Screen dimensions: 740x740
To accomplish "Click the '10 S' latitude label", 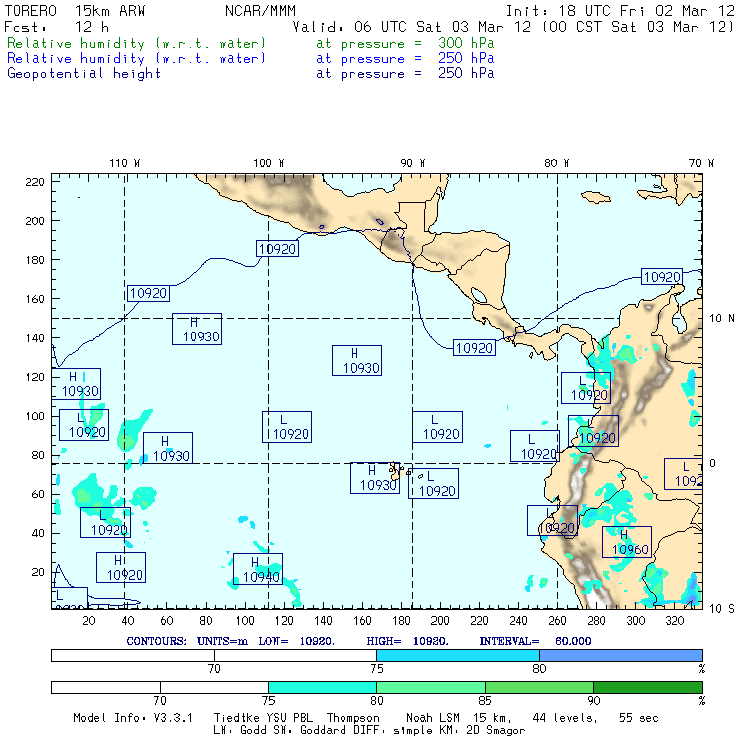I will pos(722,609).
